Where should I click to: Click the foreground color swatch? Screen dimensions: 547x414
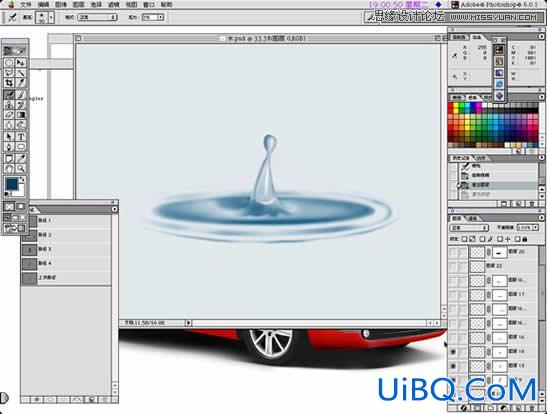[12, 183]
